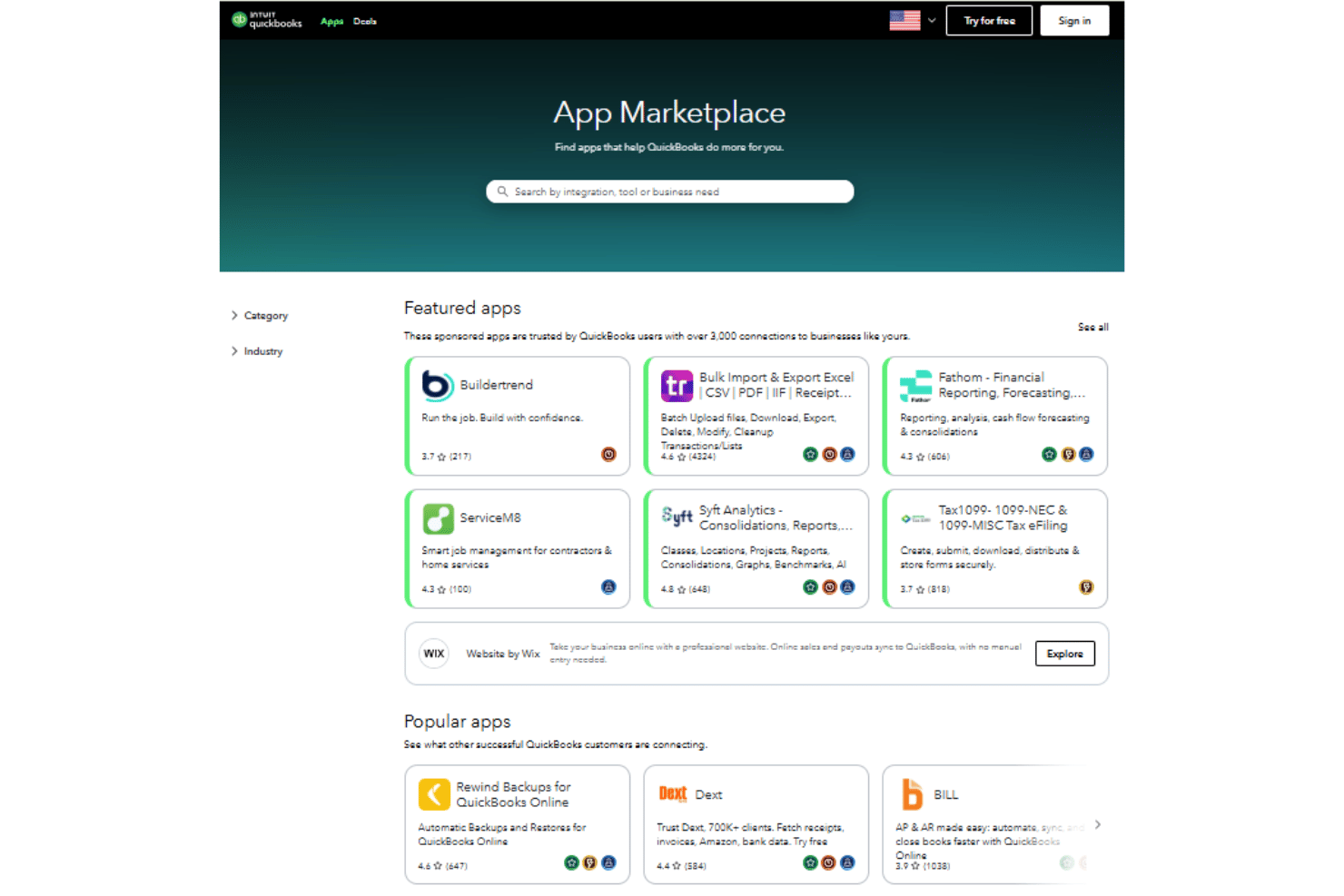Open Website by Wix title
This screenshot has height=896, width=1344.
point(503,654)
